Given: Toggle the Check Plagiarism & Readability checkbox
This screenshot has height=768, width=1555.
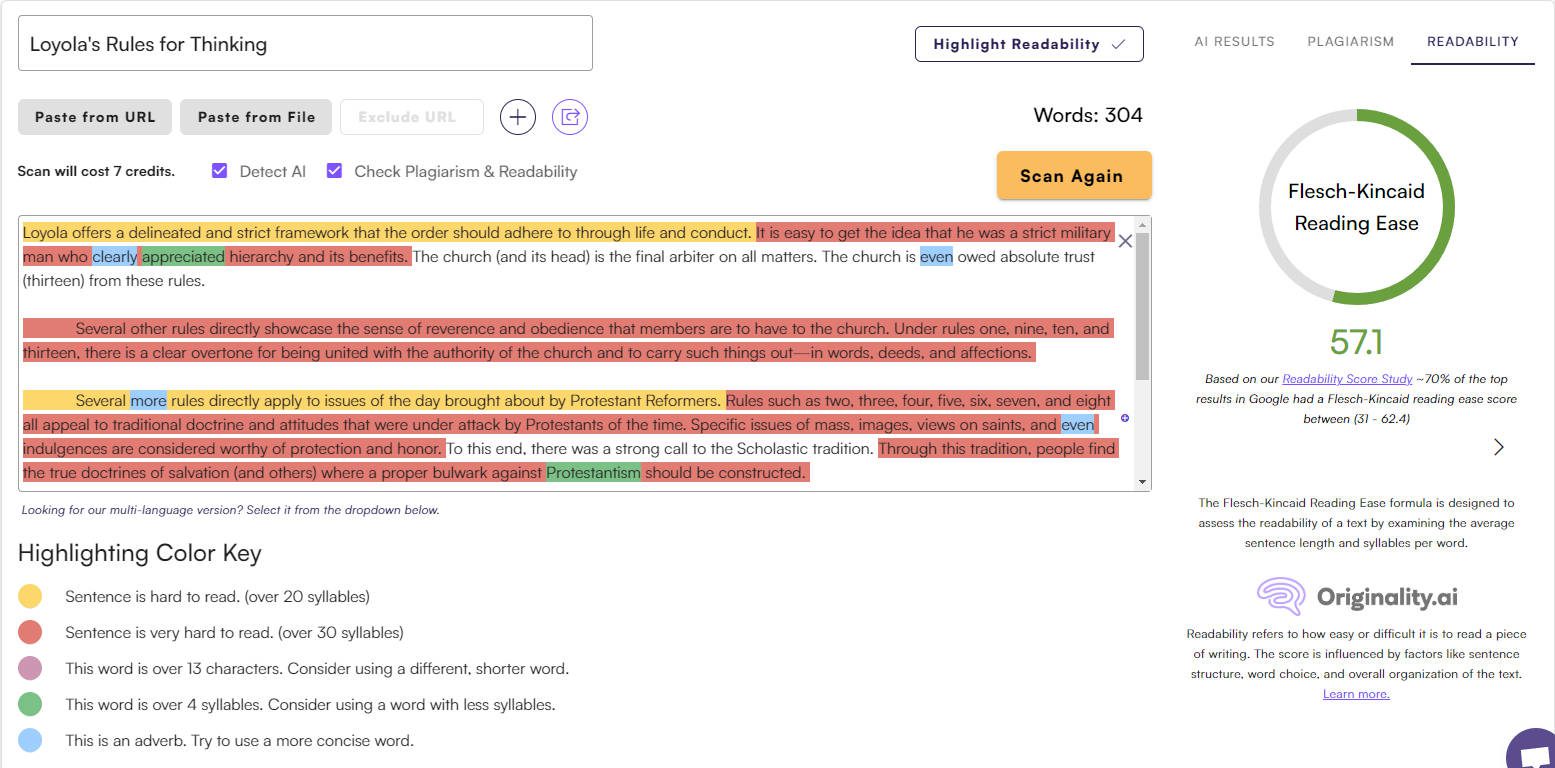Looking at the screenshot, I should tap(333, 170).
